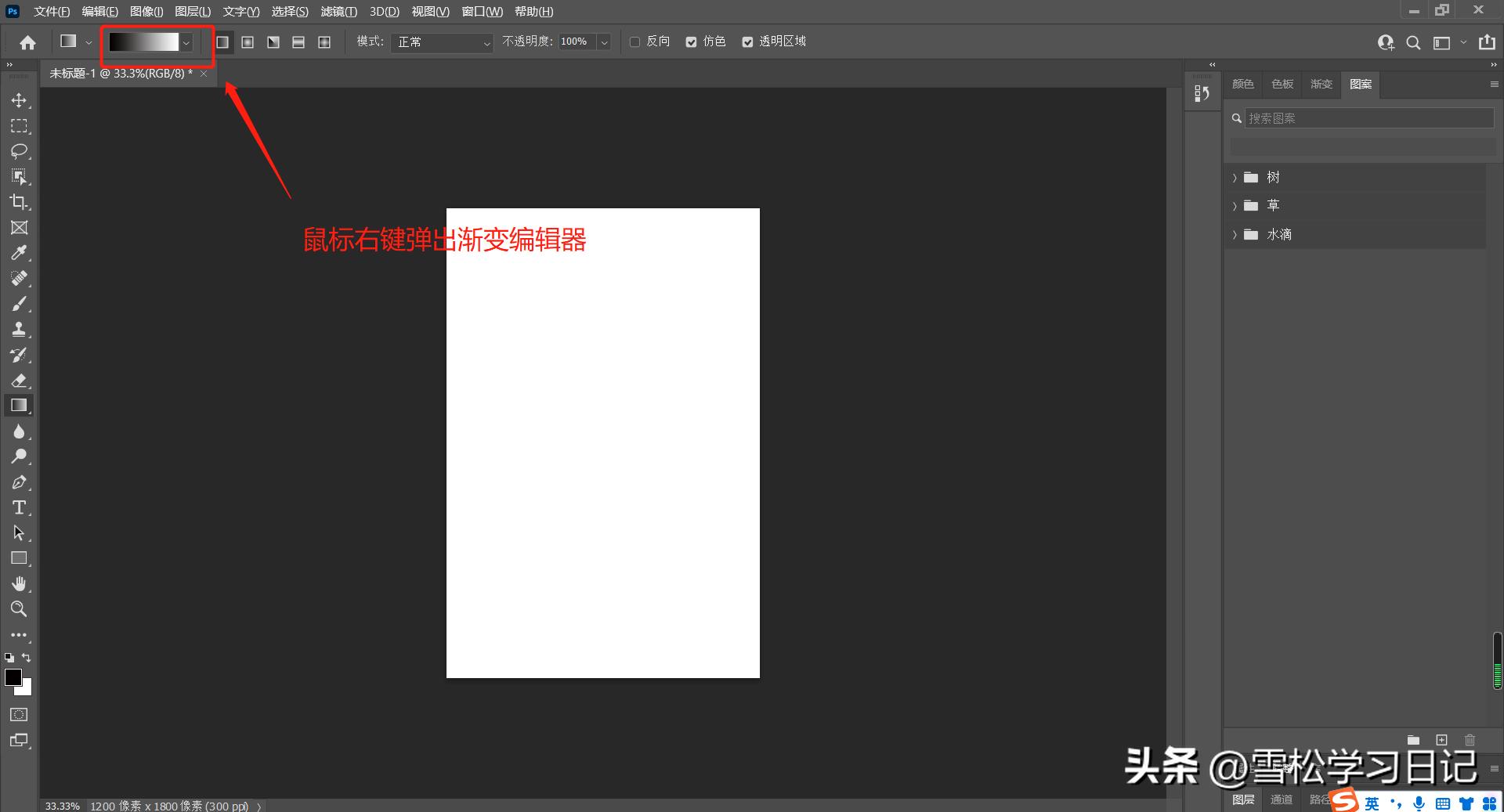This screenshot has height=812, width=1504.
Task: Uncheck the 透明区域 option
Action: pos(747,42)
